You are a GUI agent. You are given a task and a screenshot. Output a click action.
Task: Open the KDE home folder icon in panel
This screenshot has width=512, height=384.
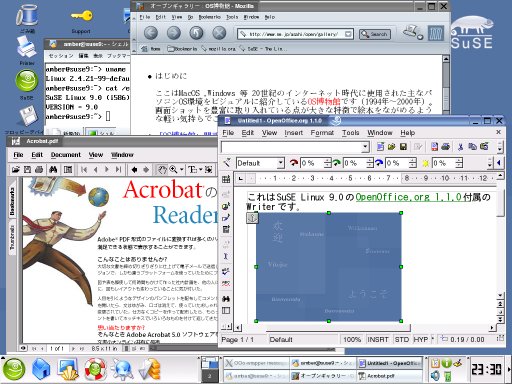tap(41, 369)
